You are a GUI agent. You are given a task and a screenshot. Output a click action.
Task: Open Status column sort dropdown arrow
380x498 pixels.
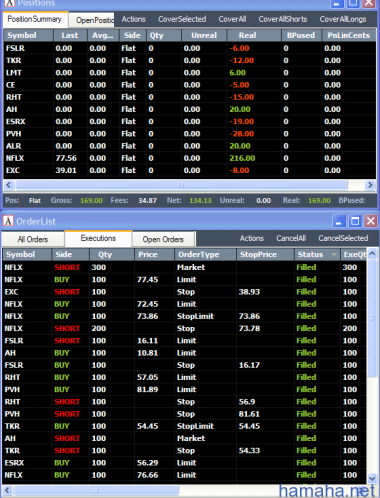tap(334, 255)
